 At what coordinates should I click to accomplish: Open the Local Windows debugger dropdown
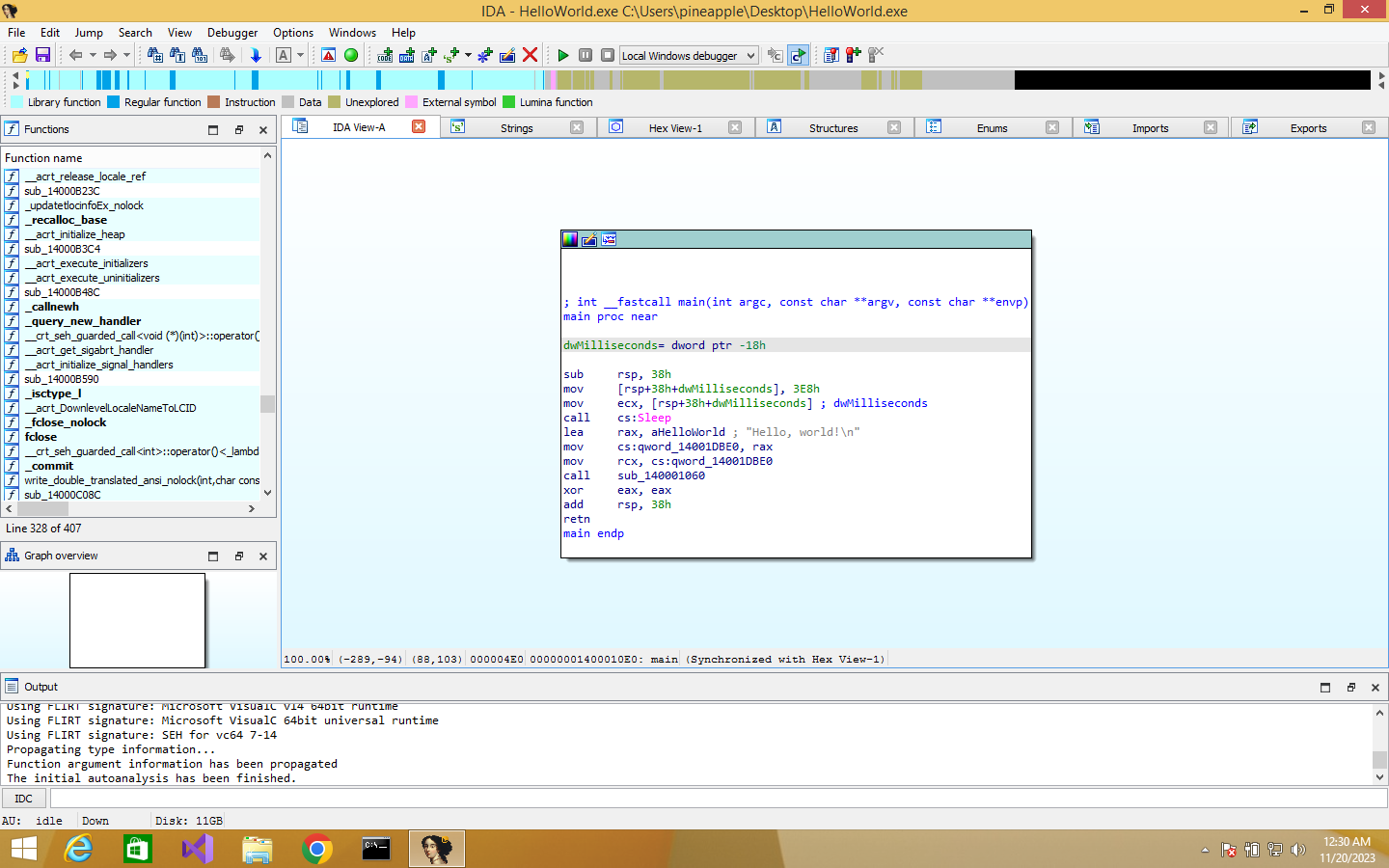[x=689, y=55]
